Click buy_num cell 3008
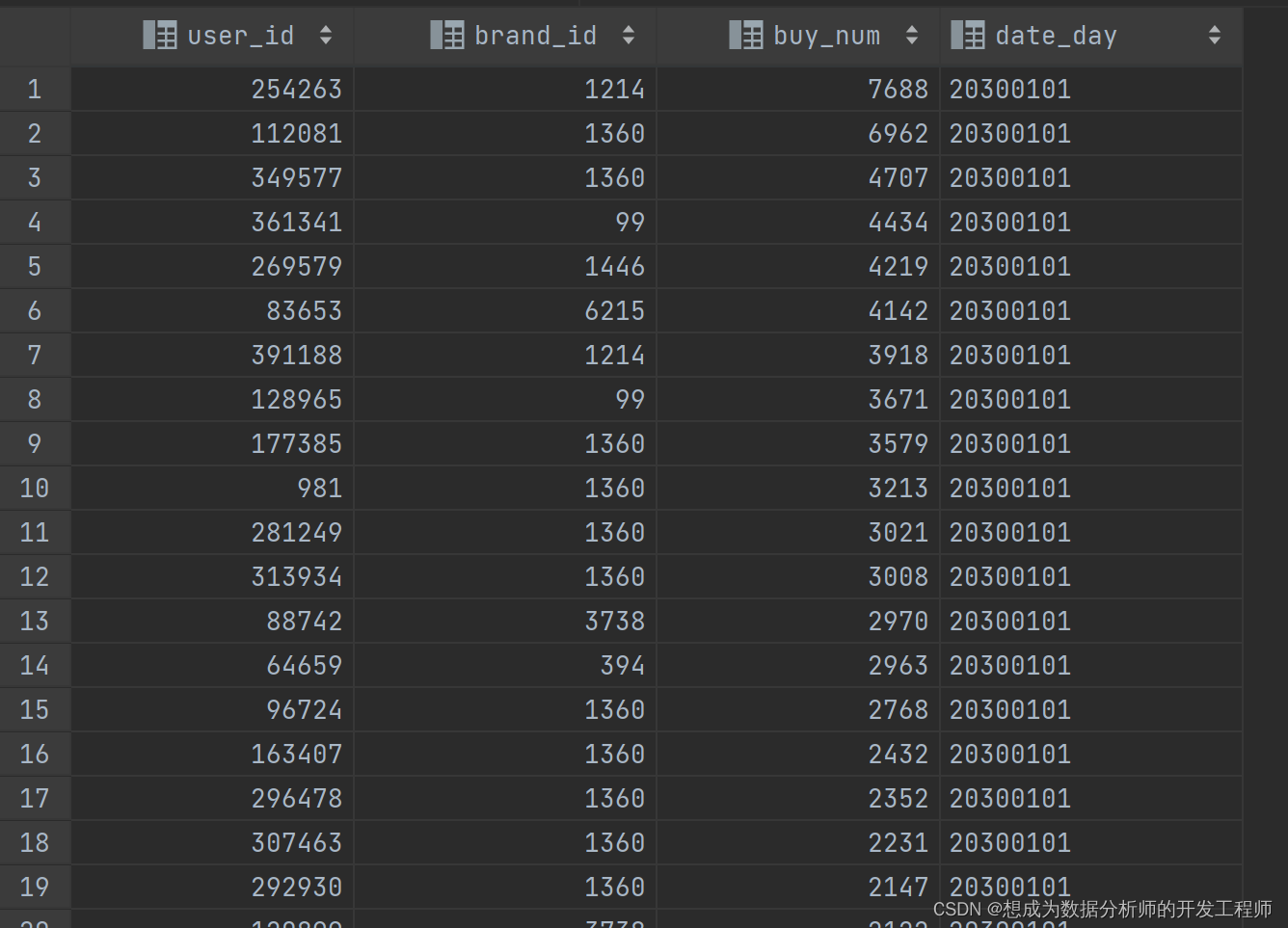Viewport: 1288px width, 928px height. point(798,577)
